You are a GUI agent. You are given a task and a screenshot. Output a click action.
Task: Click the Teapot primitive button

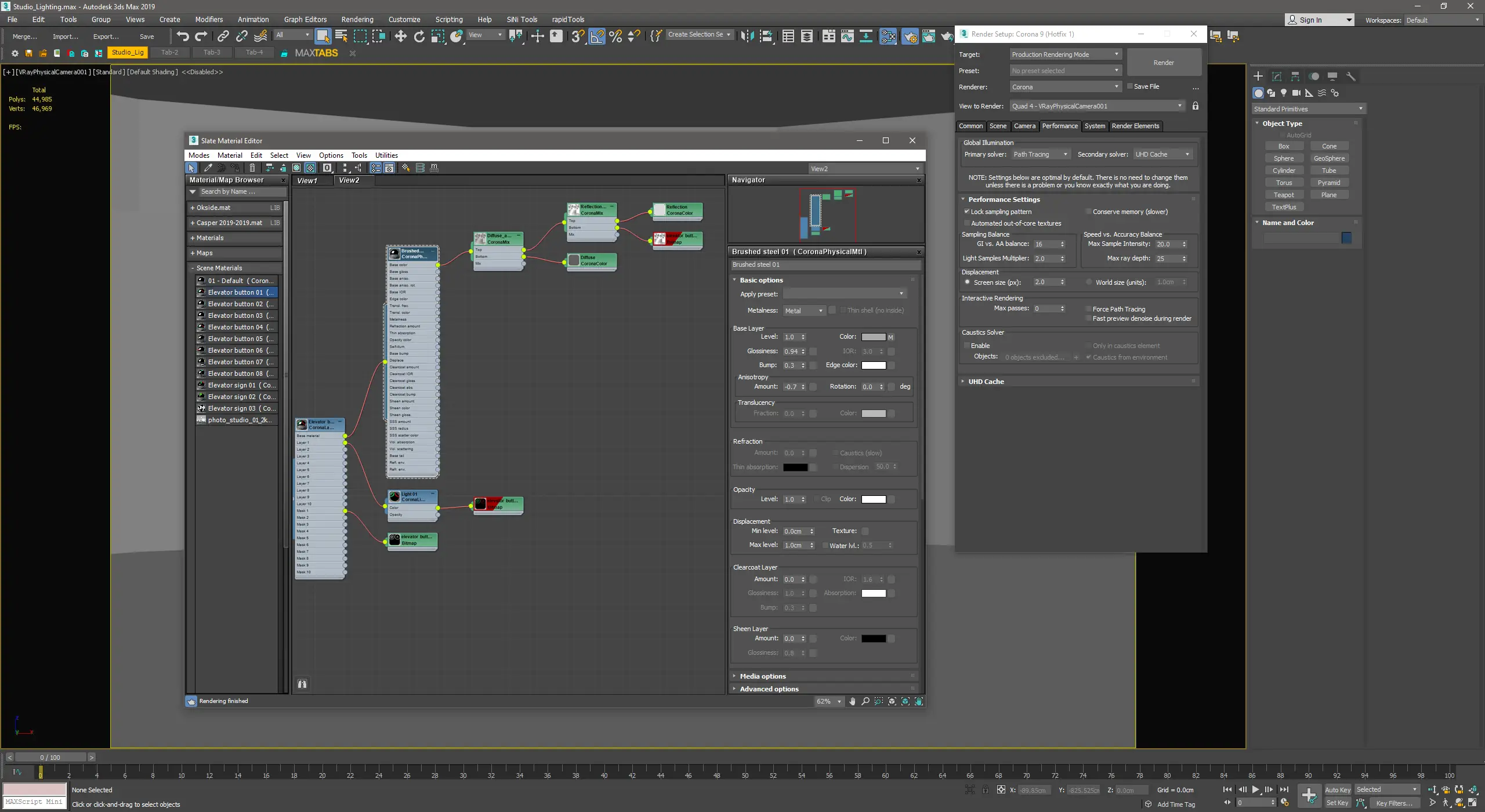pos(1283,195)
